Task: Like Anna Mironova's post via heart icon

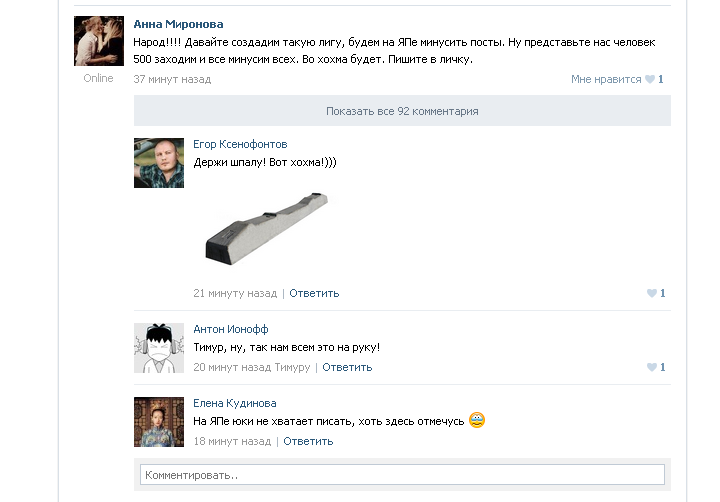Action: point(650,79)
